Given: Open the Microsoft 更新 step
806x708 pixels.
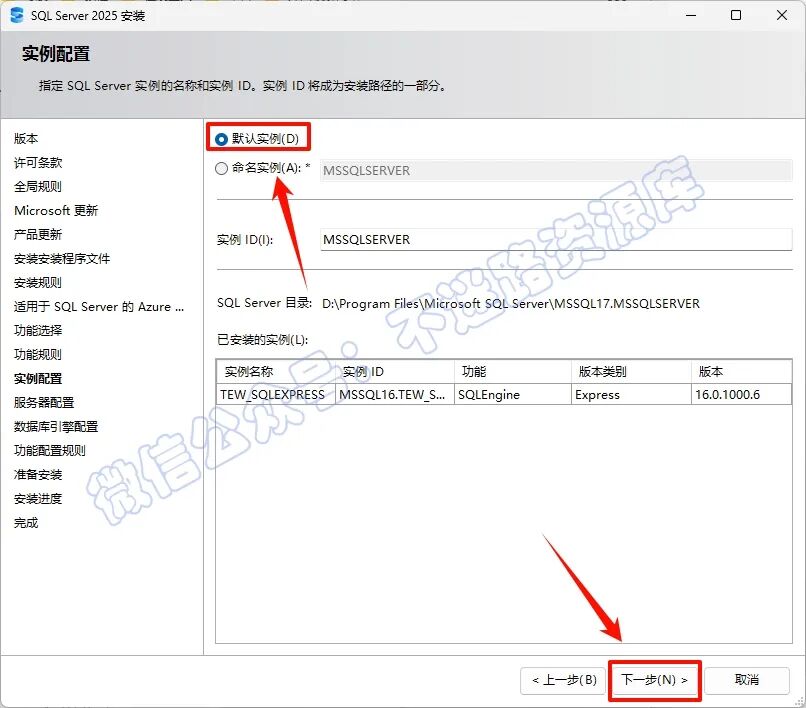Looking at the screenshot, I should 56,210.
